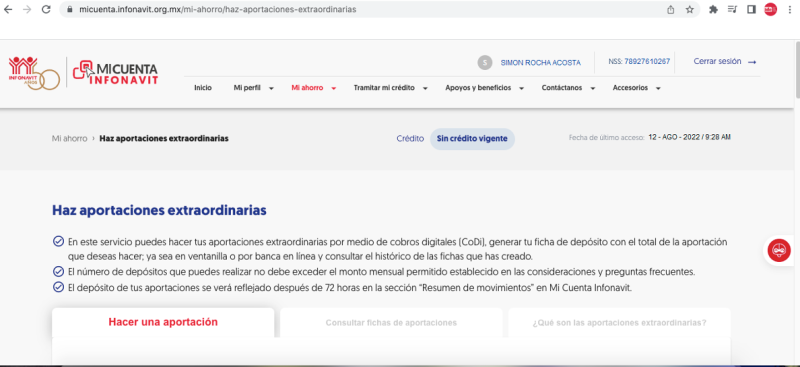Viewport: 800px width, 367px height.
Task: Expand the Mi perfil dropdown arrow
Action: pyautogui.click(x=271, y=88)
